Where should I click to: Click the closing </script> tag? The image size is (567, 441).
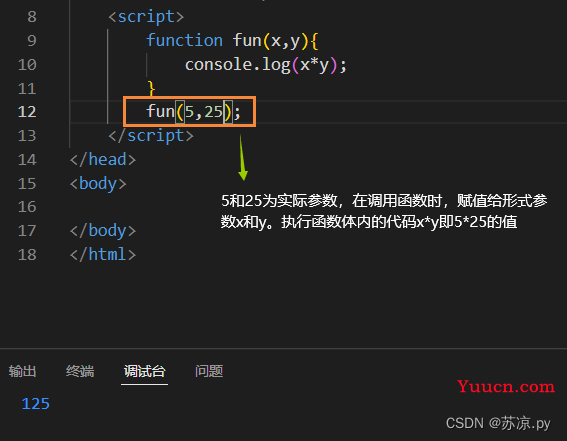click(x=151, y=136)
